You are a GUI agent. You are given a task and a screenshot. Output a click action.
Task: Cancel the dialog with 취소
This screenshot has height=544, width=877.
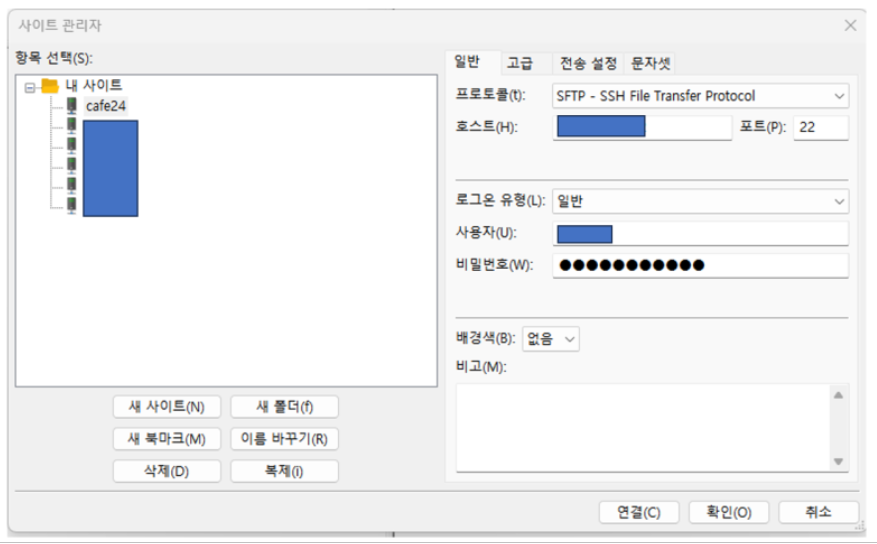818,512
